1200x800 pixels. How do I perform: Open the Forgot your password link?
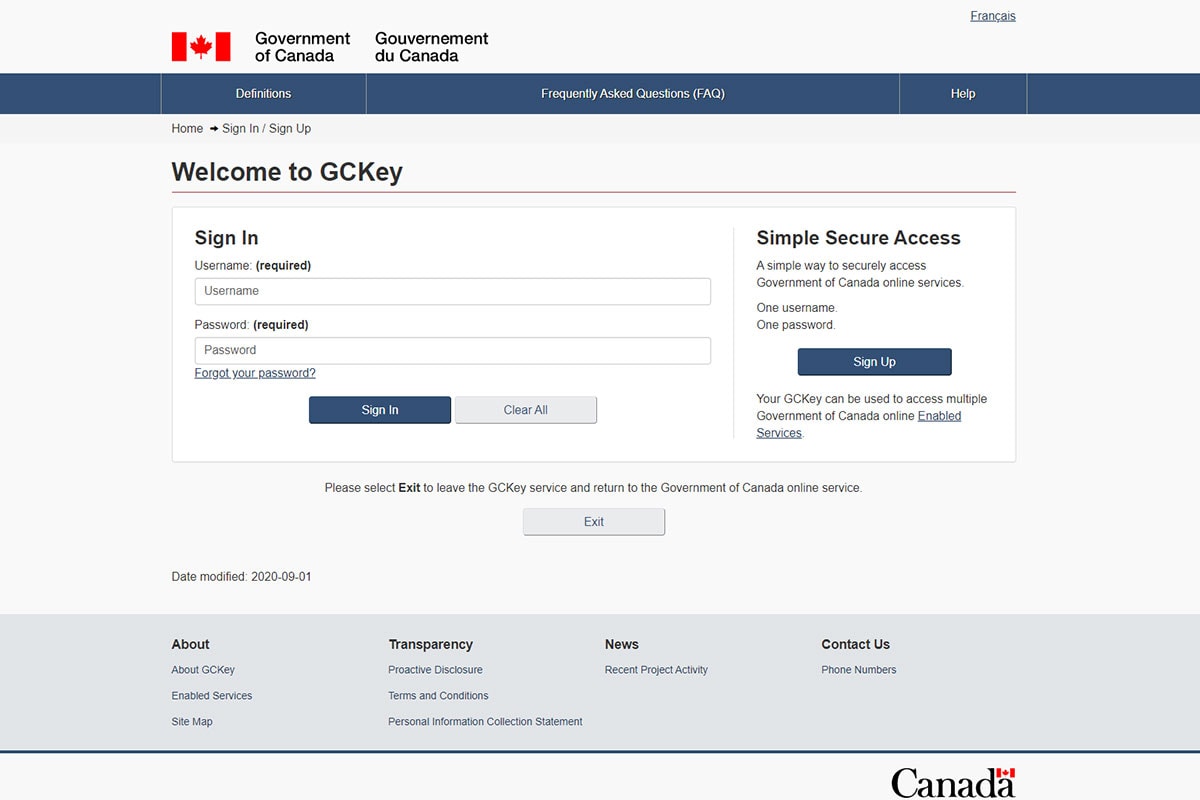254,372
